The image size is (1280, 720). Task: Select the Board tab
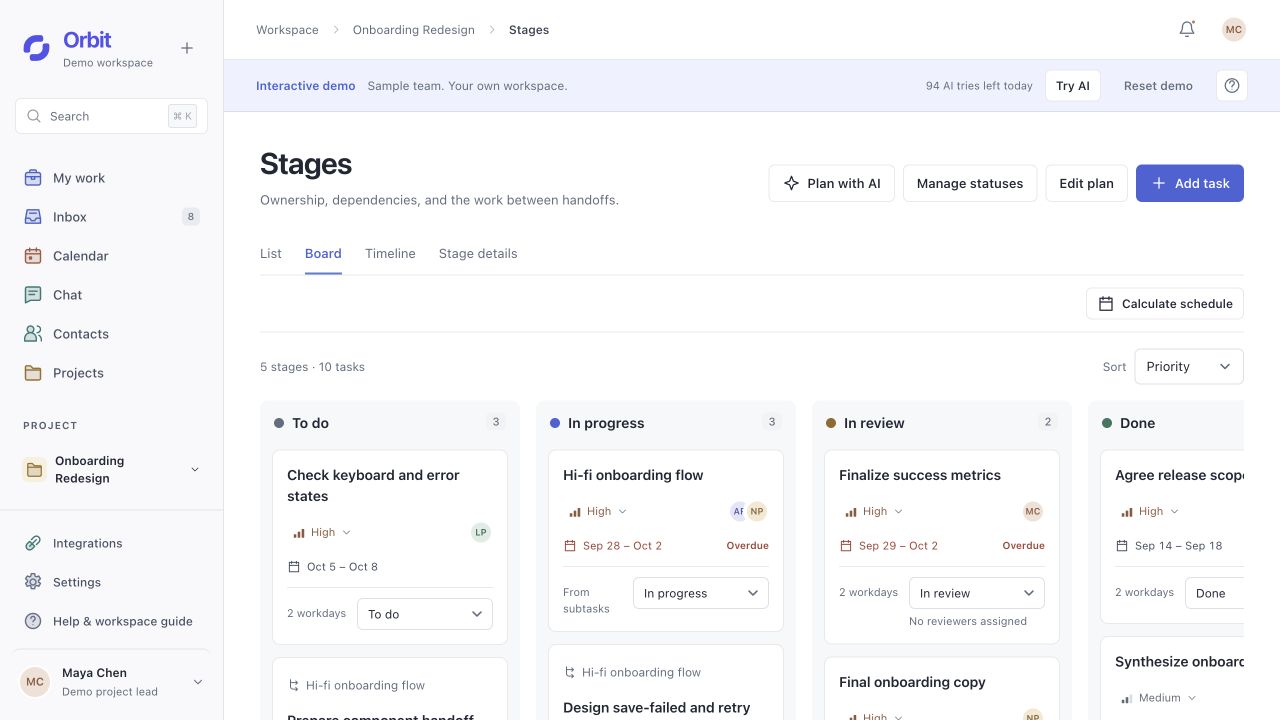pos(323,254)
